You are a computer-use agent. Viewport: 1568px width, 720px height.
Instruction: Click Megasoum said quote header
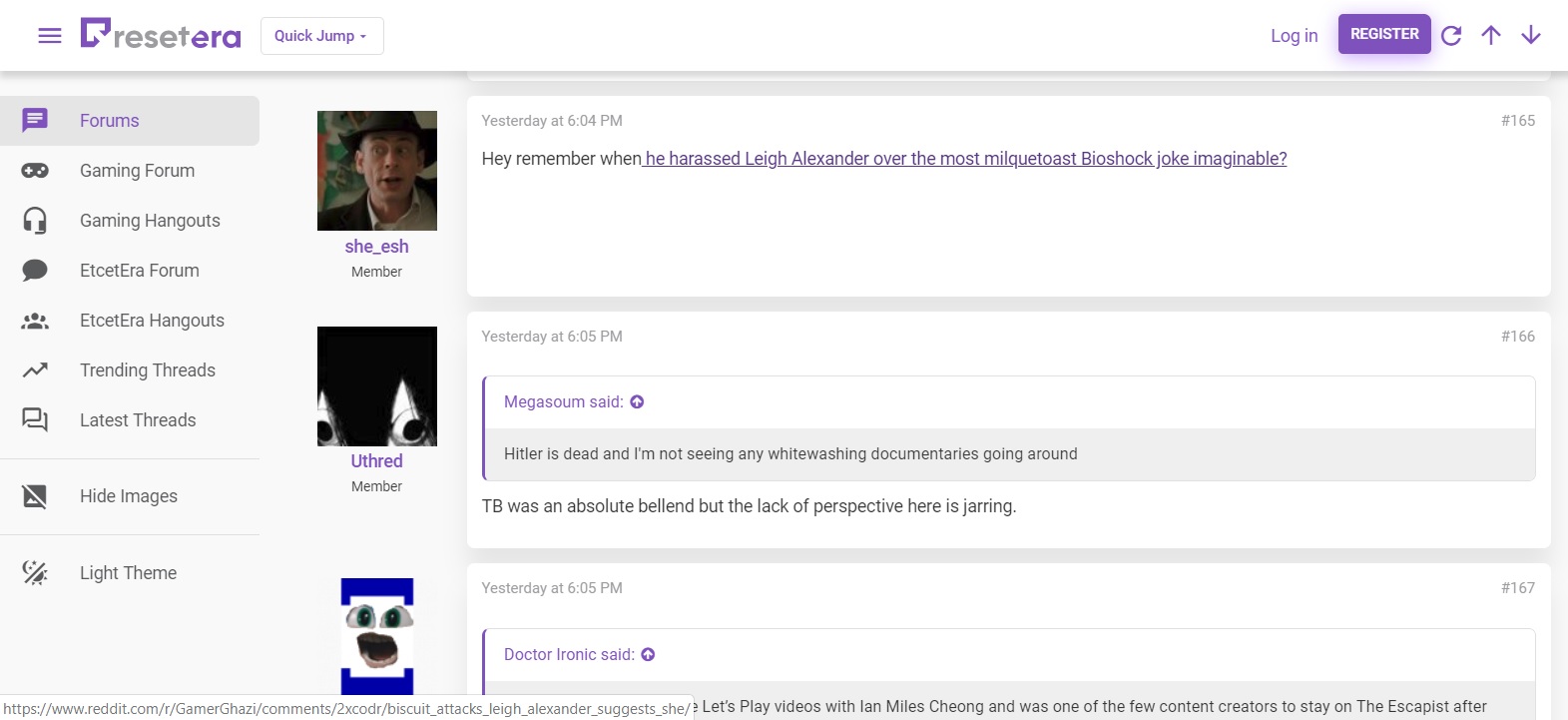[564, 401]
